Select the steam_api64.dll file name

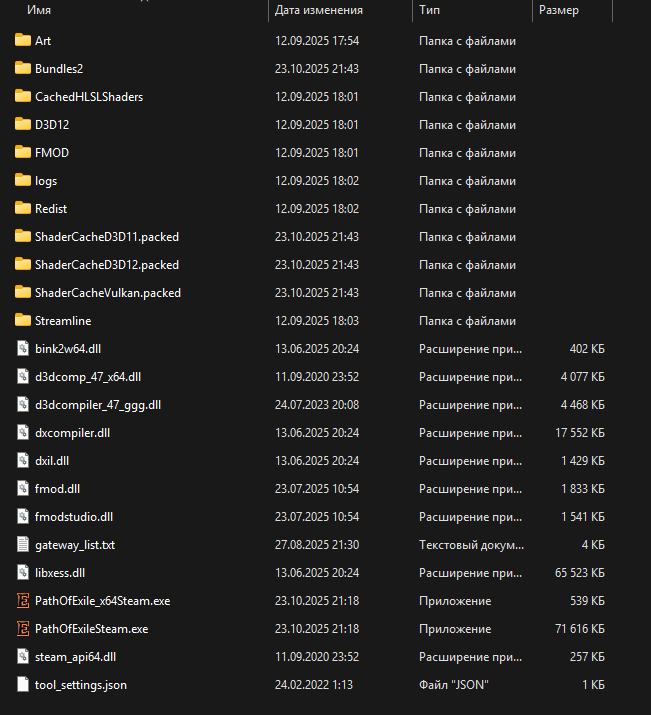pyautogui.click(x=75, y=657)
